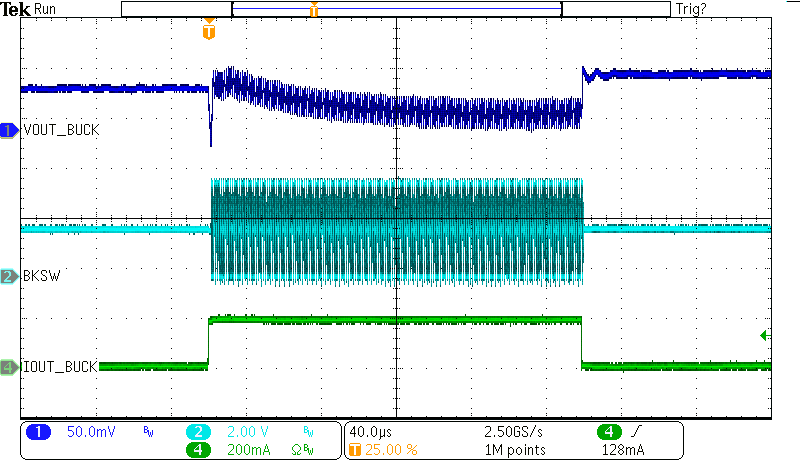800x461 pixels.
Task: Click the VOUT_BUCK waveform label
Action: pyautogui.click(x=60, y=130)
